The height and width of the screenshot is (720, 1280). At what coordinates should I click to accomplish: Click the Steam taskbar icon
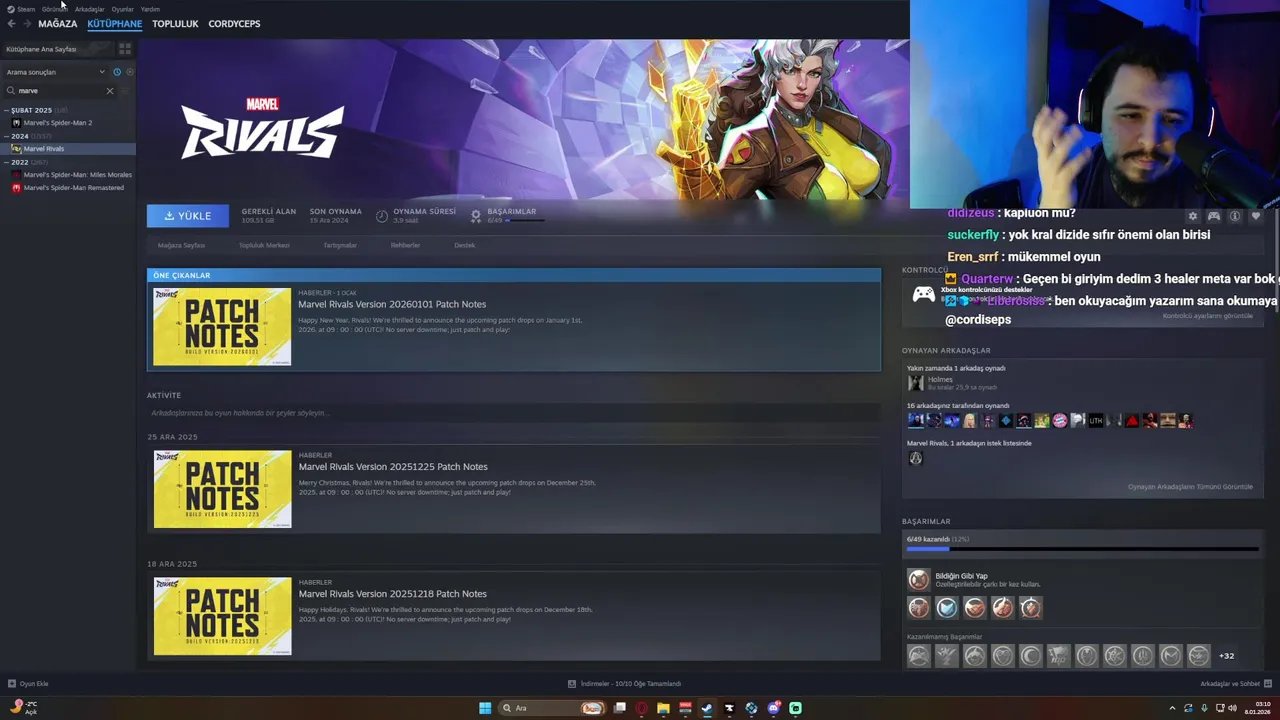707,708
